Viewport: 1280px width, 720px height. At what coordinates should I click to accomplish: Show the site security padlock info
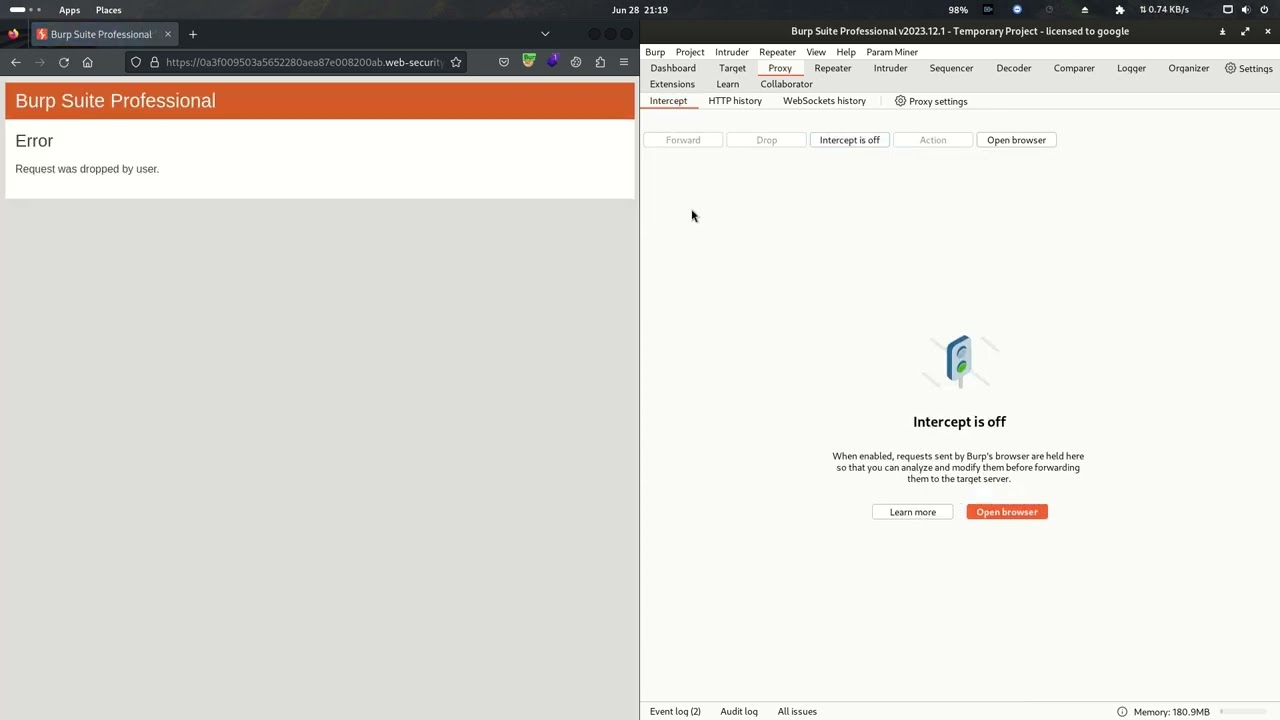click(154, 62)
